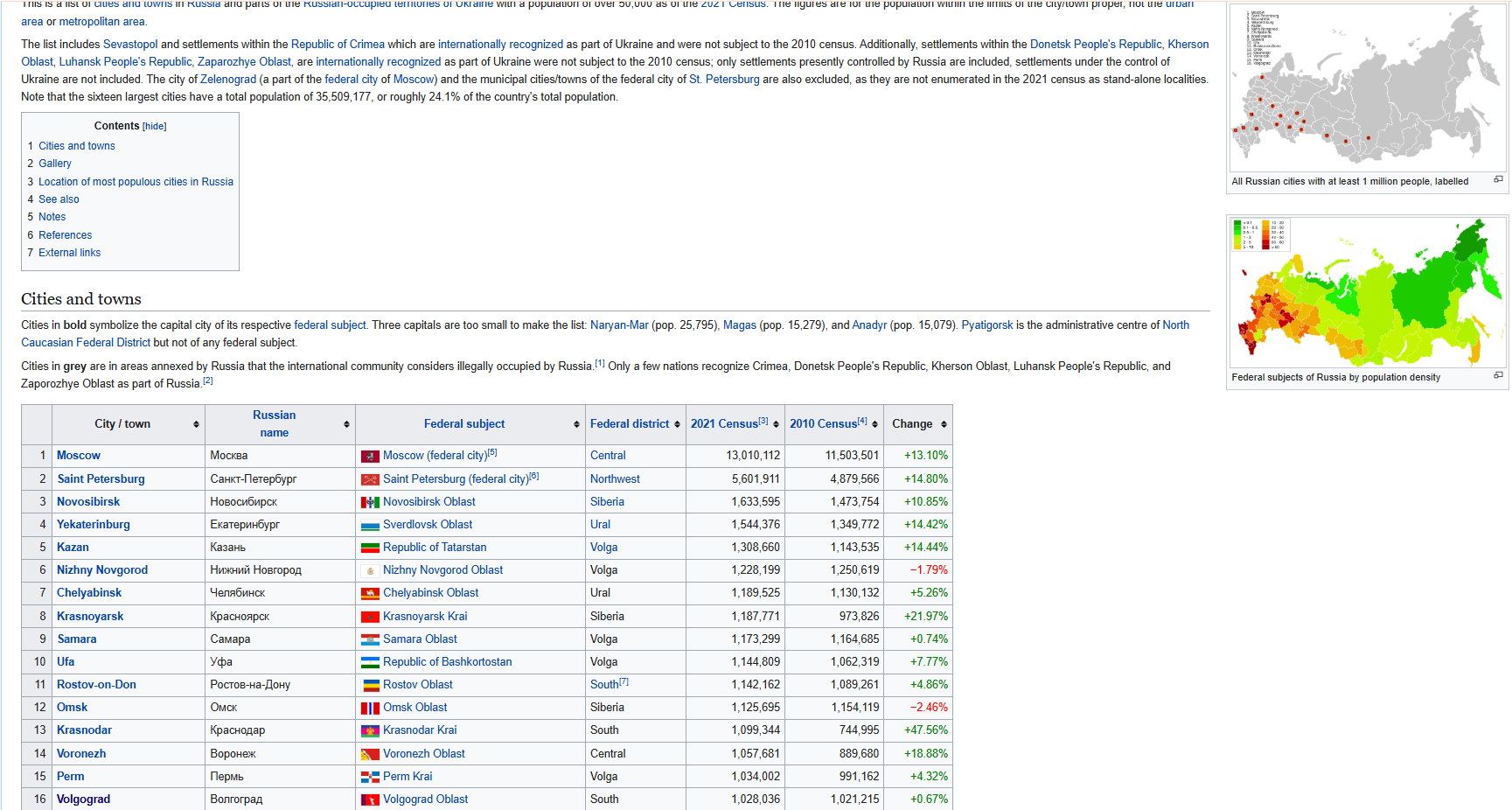Select the −1.79% change value
This screenshot has height=810, width=1512.
pos(929,570)
